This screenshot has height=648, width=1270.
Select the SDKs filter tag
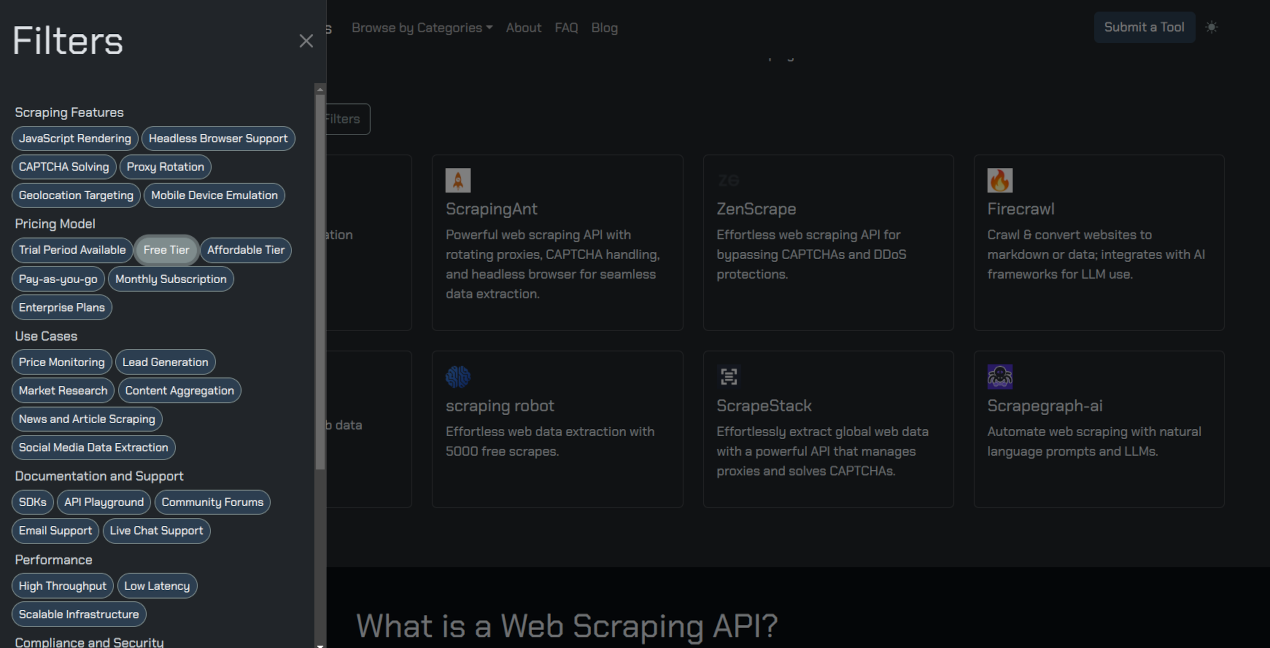tap(33, 502)
